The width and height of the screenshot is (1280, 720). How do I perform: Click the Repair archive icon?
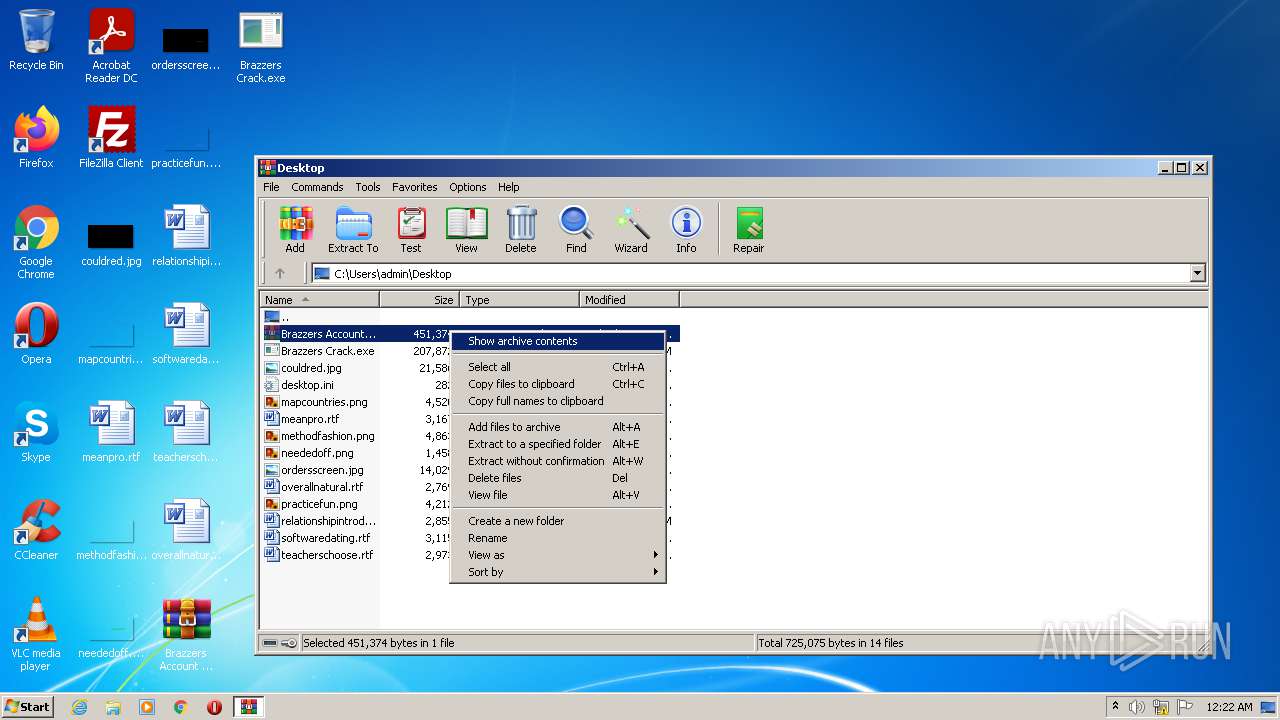coord(748,230)
